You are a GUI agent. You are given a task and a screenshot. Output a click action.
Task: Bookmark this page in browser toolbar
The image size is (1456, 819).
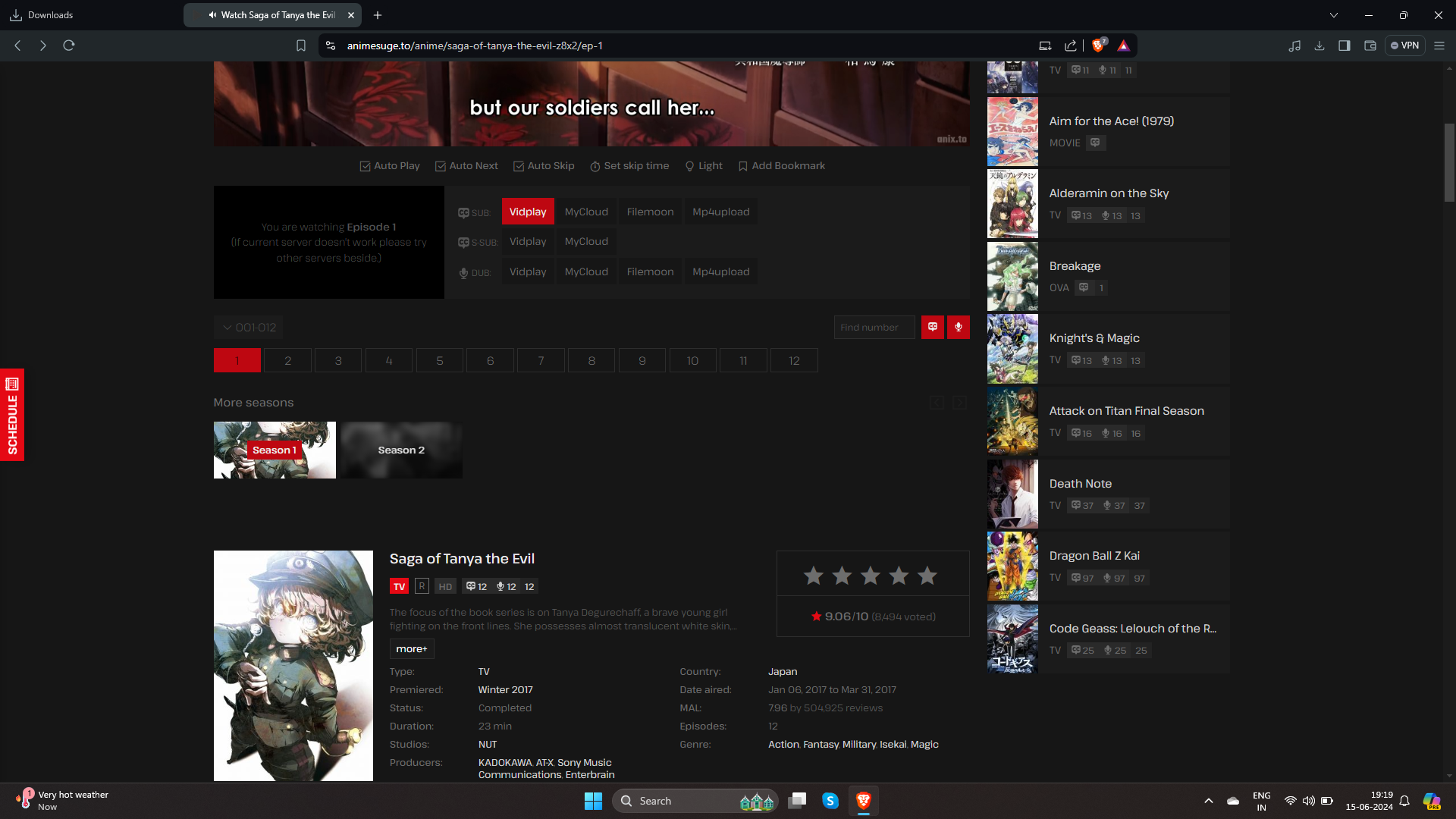point(301,45)
